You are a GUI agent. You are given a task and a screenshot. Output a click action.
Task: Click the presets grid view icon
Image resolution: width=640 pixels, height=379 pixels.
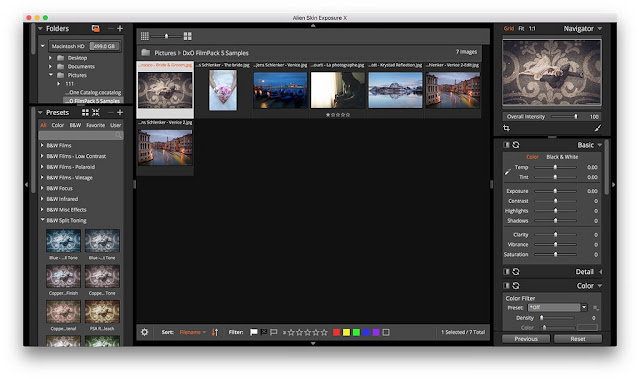tap(85, 112)
